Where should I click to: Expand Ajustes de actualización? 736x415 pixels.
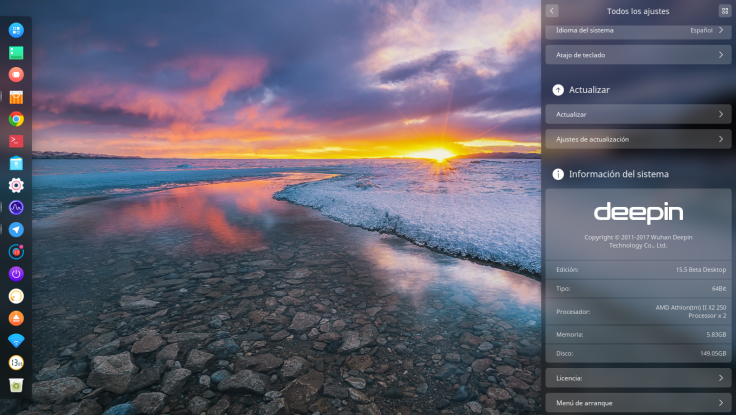638,139
